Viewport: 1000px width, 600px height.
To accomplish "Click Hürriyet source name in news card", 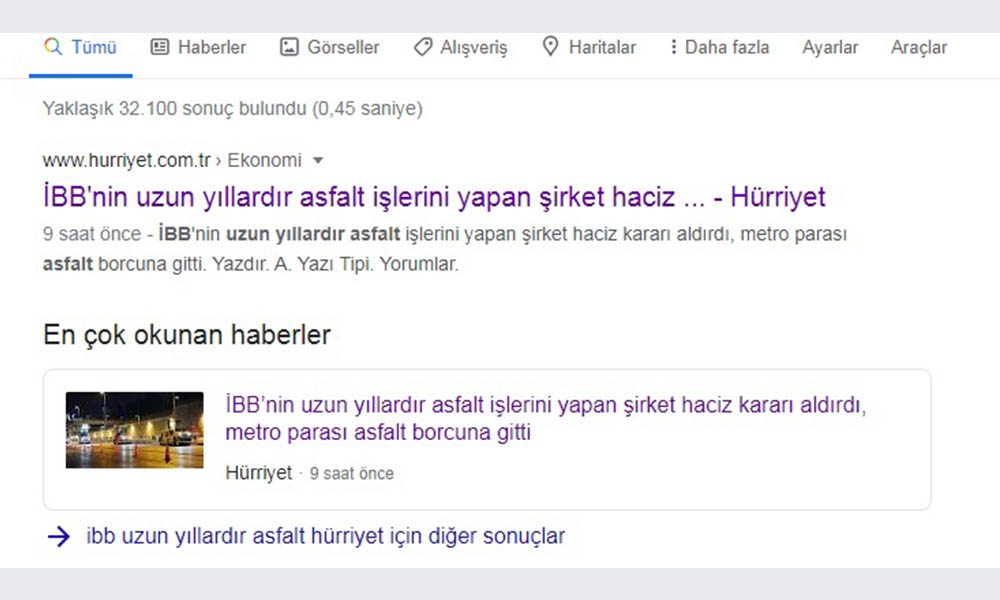I will [258, 473].
